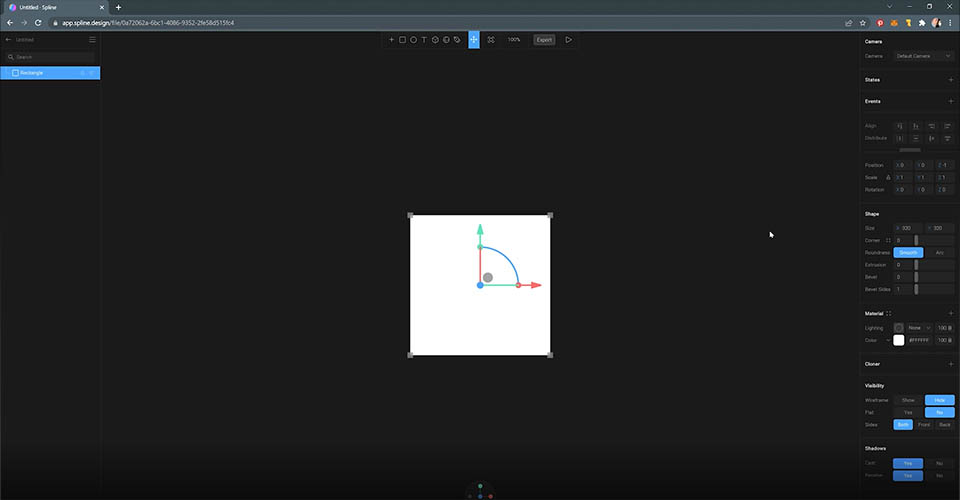Viewport: 960px width, 500px height.
Task: Select the 3D cube tool in toolbar
Action: [x=435, y=40]
